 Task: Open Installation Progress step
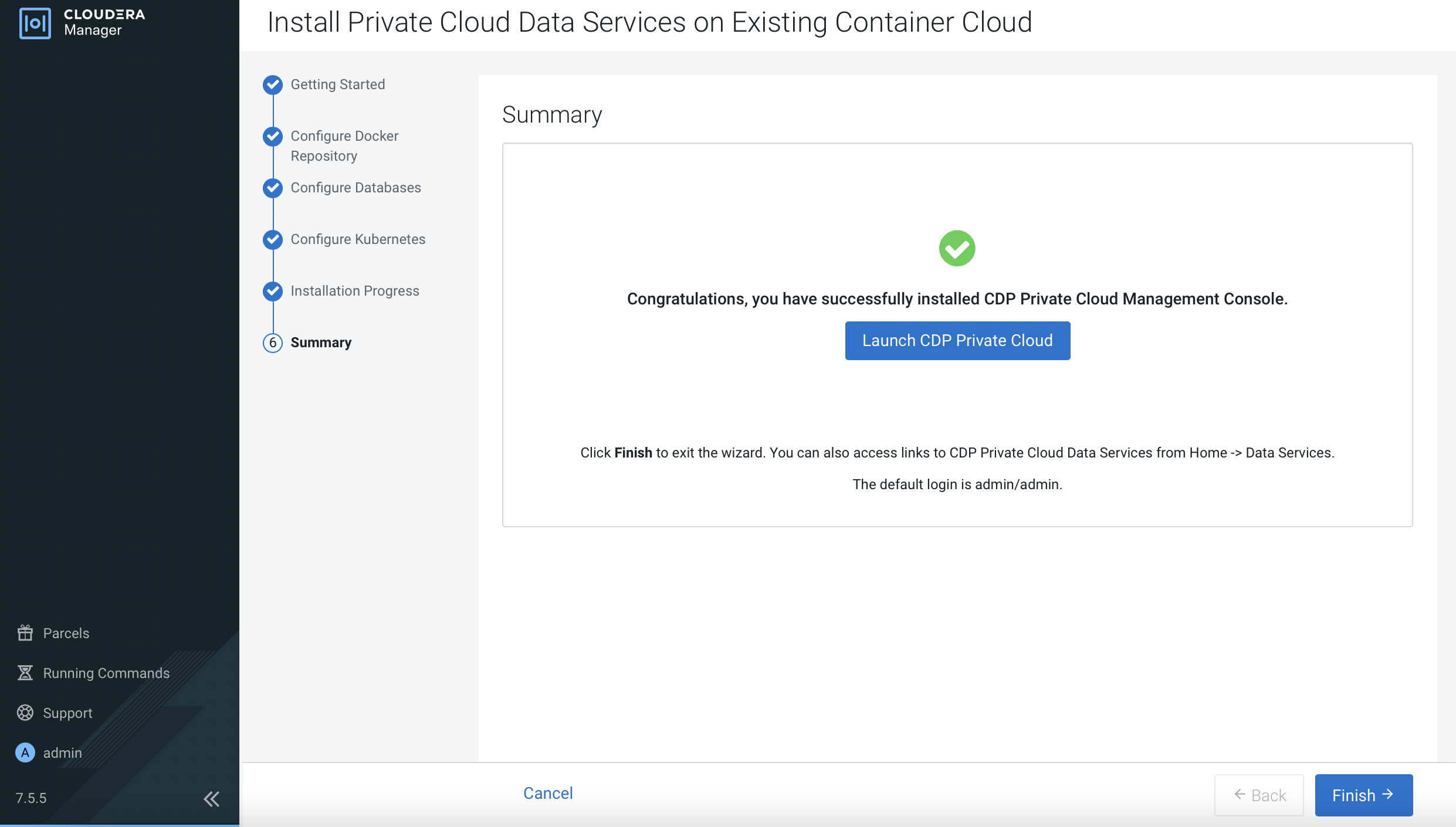click(354, 291)
